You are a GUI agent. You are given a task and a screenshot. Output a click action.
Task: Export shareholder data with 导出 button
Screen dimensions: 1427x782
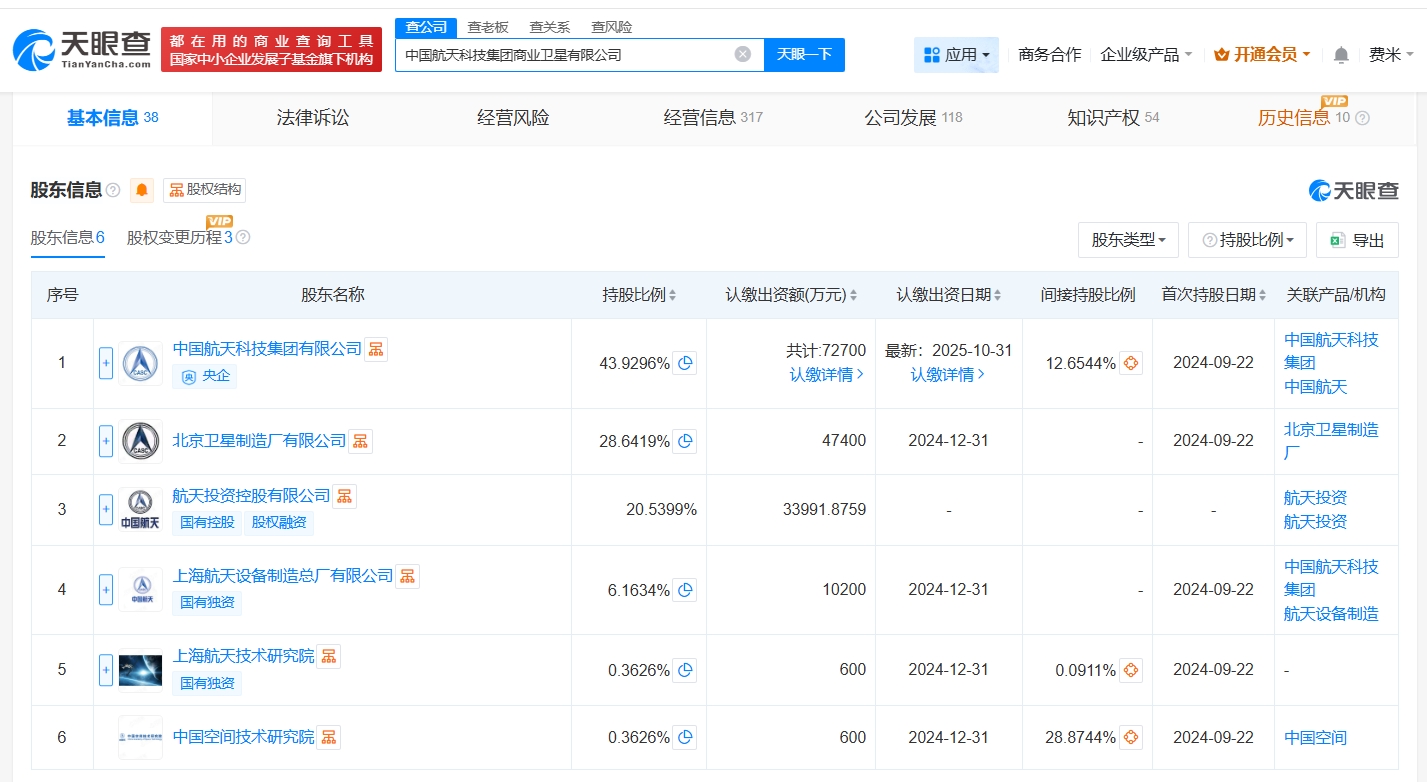[x=1357, y=240]
